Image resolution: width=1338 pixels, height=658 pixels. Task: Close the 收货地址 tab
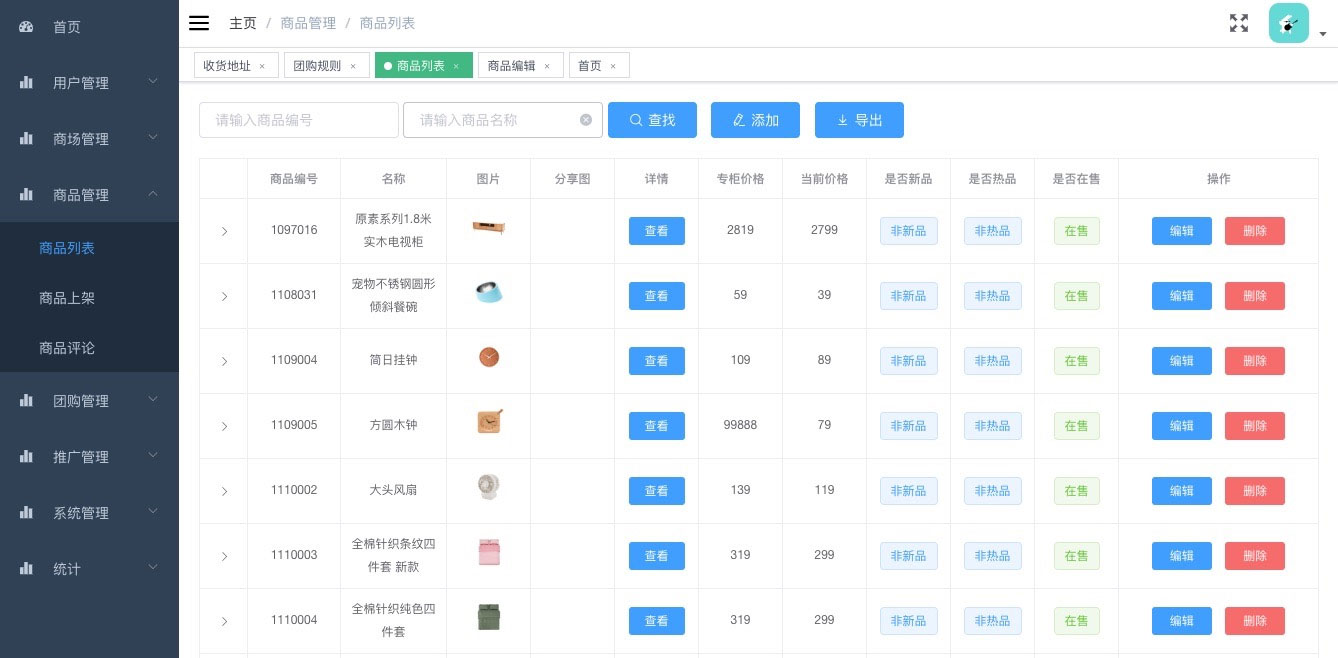coord(262,66)
